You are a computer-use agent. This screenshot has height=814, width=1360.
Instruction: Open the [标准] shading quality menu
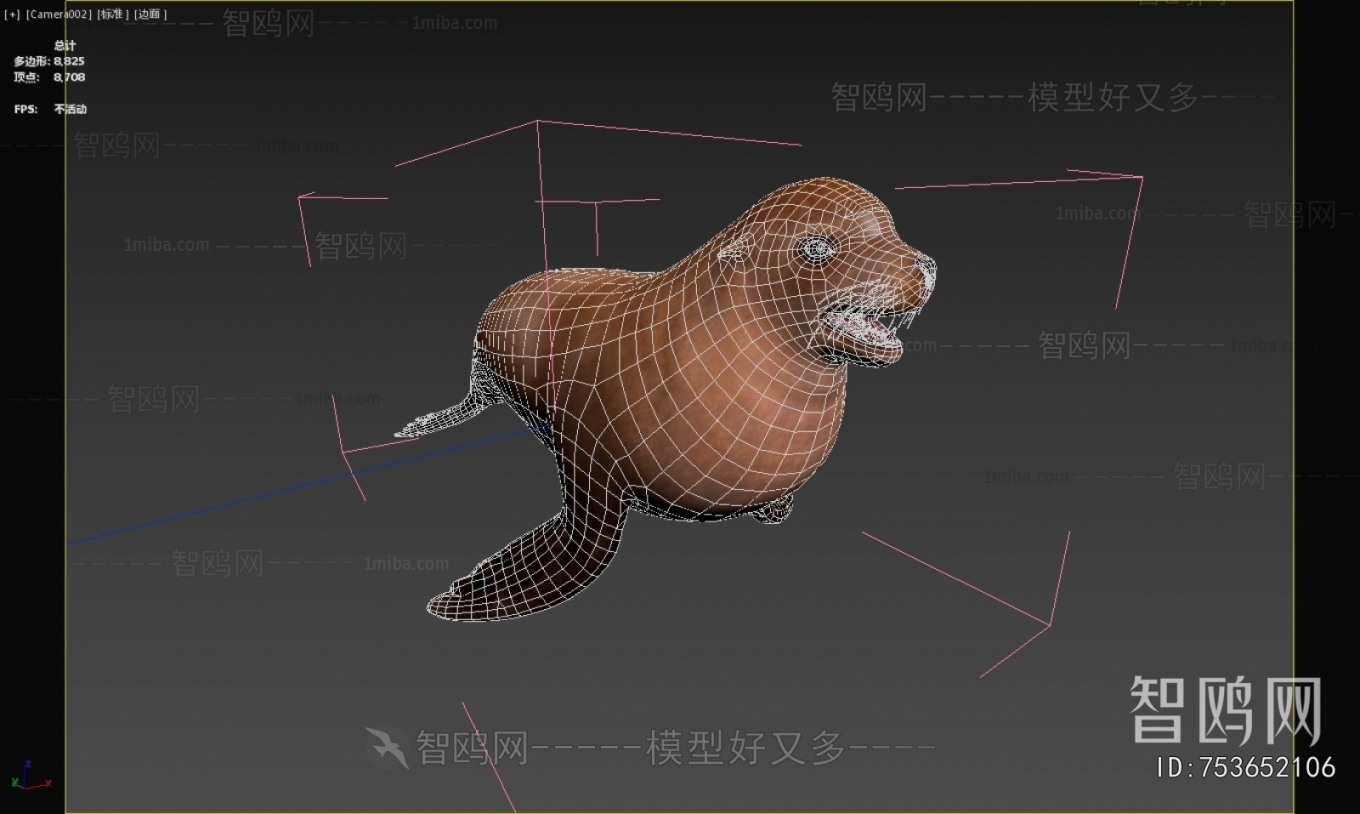coord(113,14)
